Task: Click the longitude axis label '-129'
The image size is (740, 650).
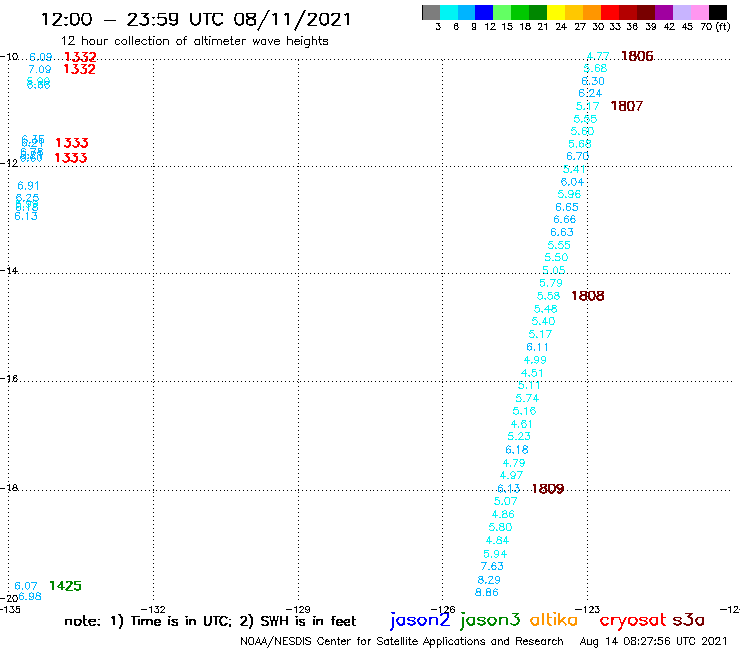Action: 298,609
